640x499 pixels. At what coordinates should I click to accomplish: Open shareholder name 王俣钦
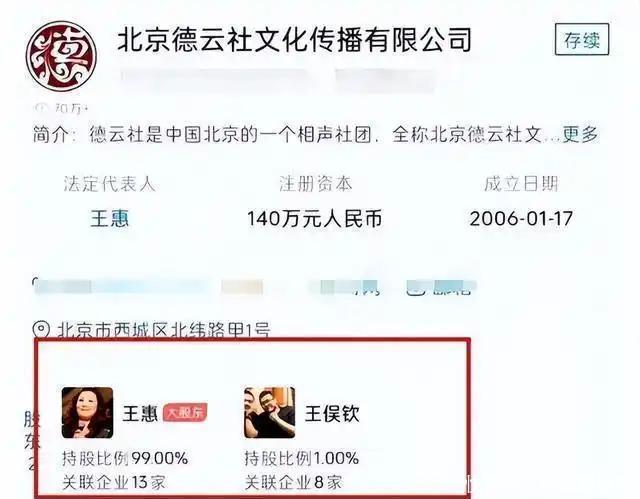click(332, 413)
